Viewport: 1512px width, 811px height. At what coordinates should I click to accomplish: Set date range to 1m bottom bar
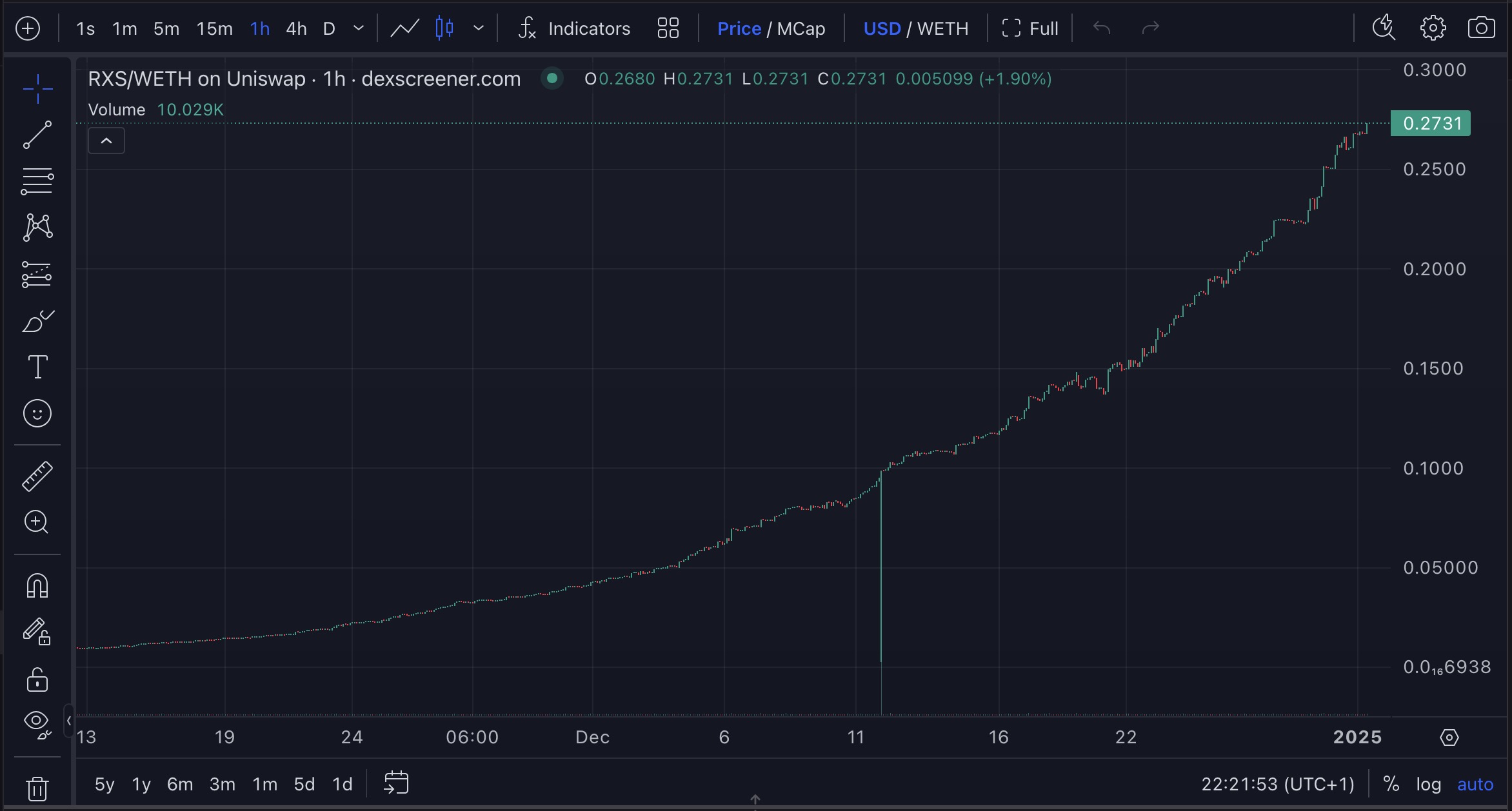pyautogui.click(x=265, y=784)
